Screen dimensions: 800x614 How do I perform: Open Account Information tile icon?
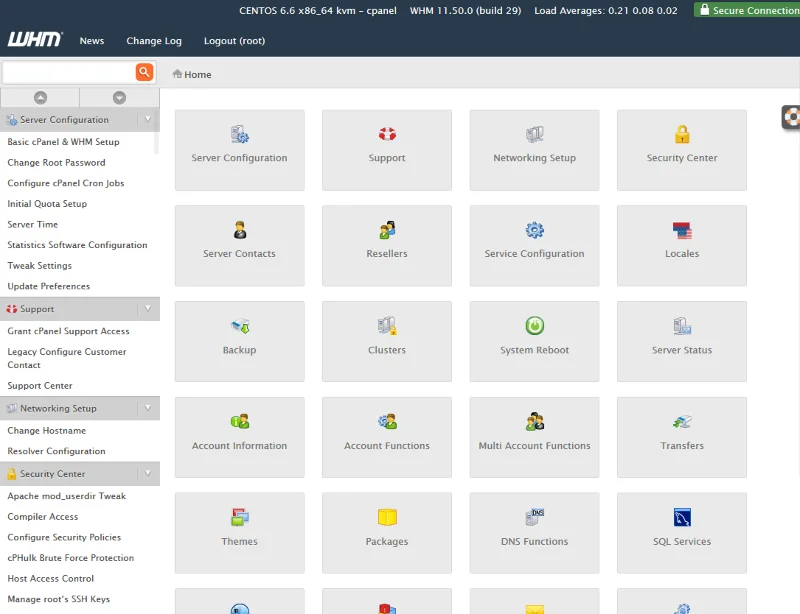tap(239, 422)
